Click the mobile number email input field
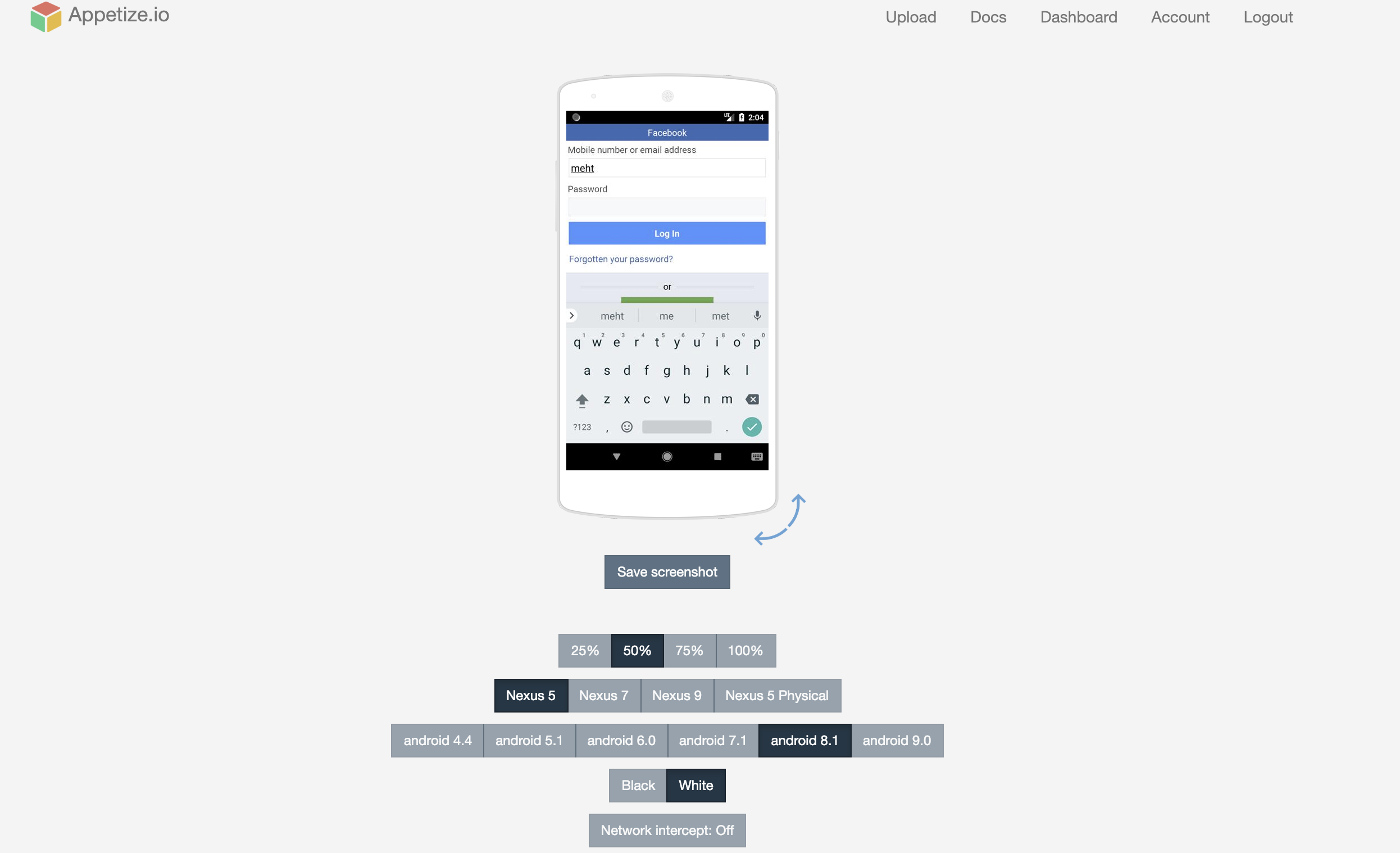 [667, 167]
